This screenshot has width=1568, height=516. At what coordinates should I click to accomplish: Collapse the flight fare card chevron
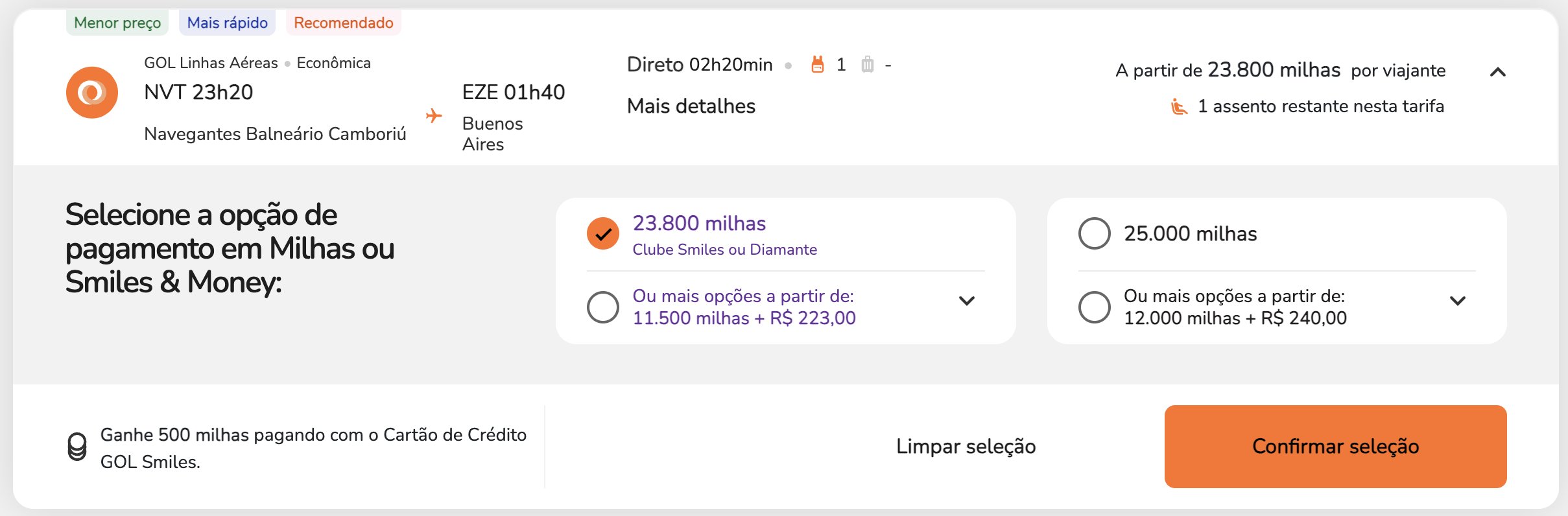click(x=1498, y=71)
